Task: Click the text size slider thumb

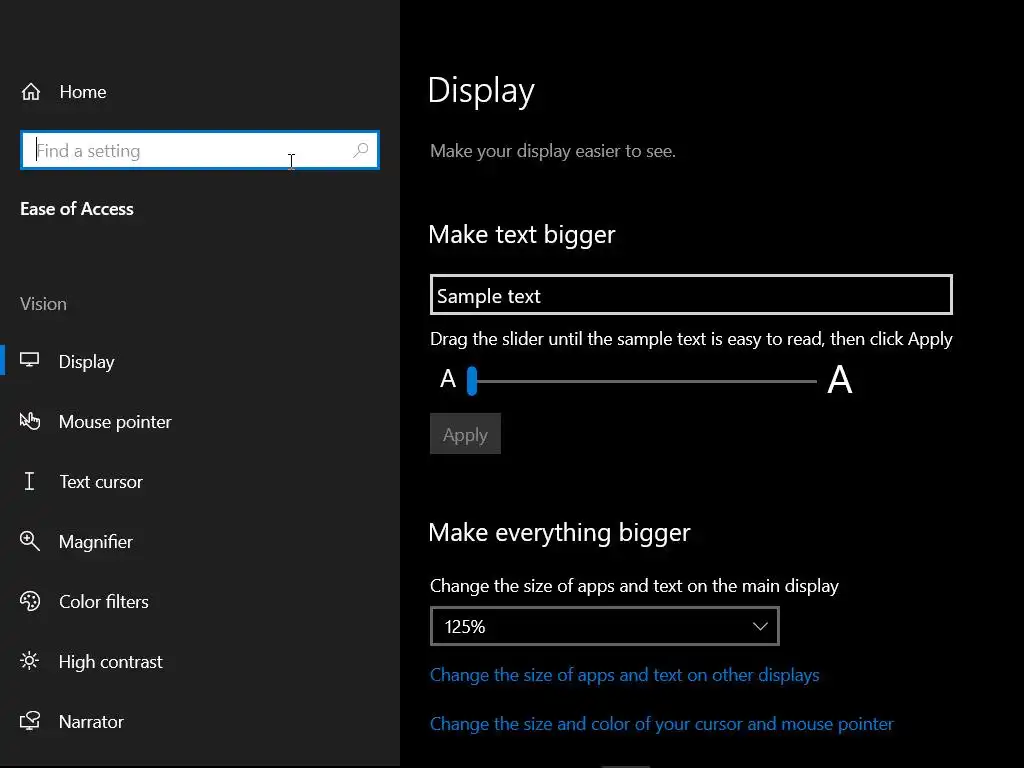Action: [x=472, y=381]
